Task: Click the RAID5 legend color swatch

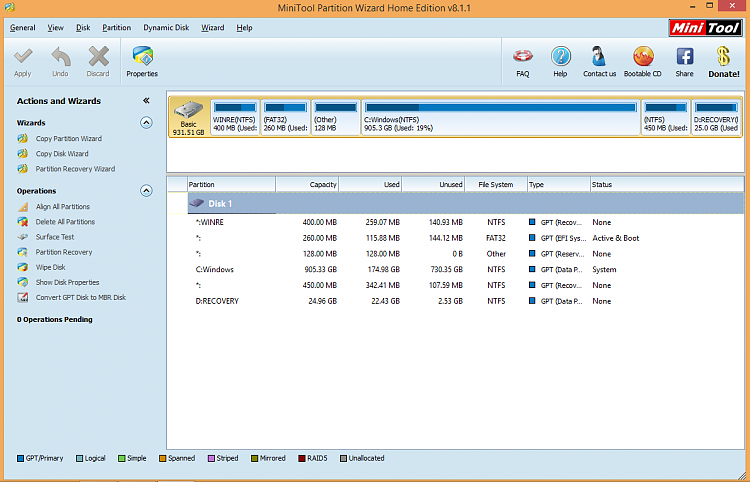Action: (x=302, y=459)
